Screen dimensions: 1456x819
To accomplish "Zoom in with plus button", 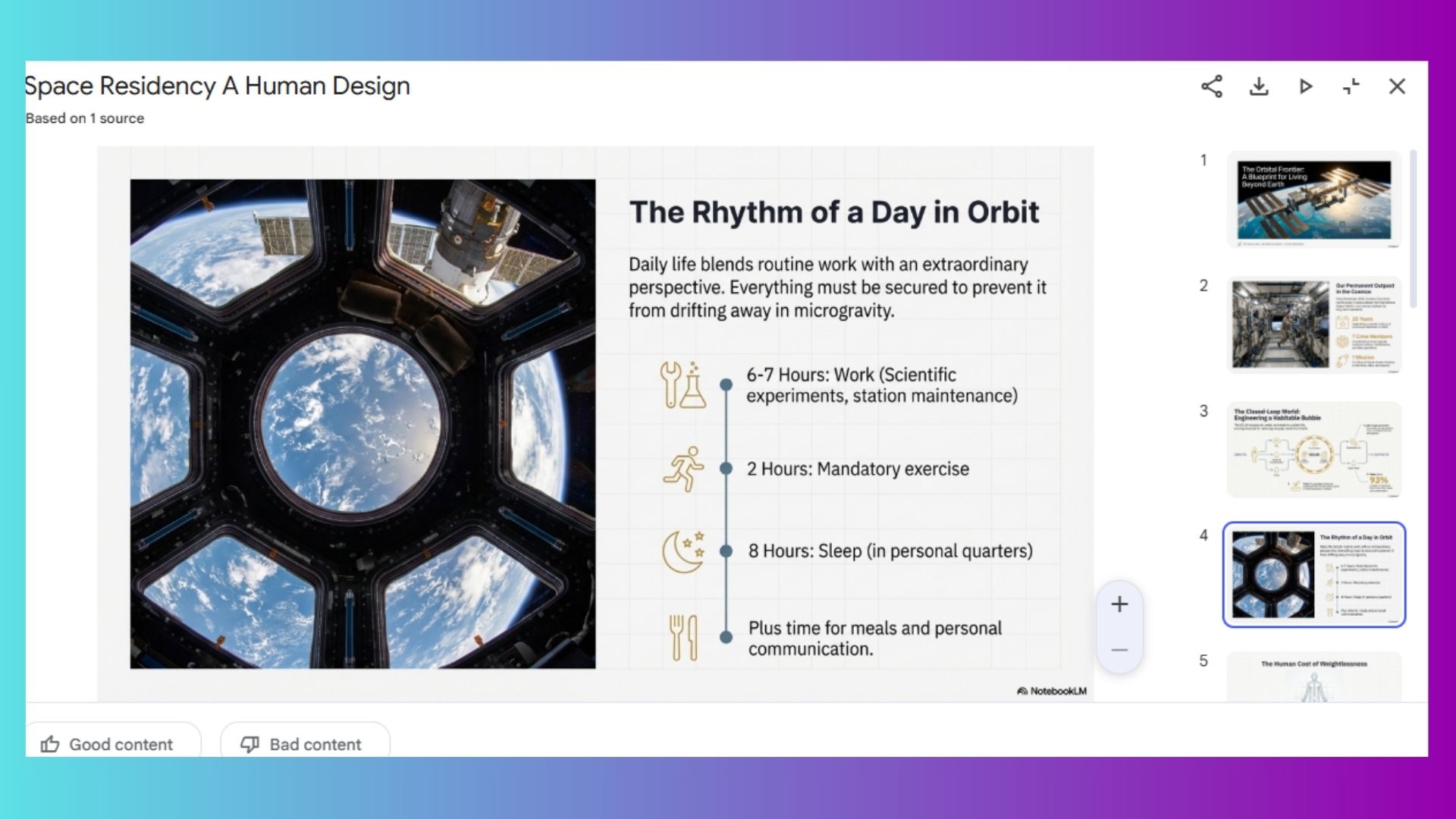I will pos(1119,604).
